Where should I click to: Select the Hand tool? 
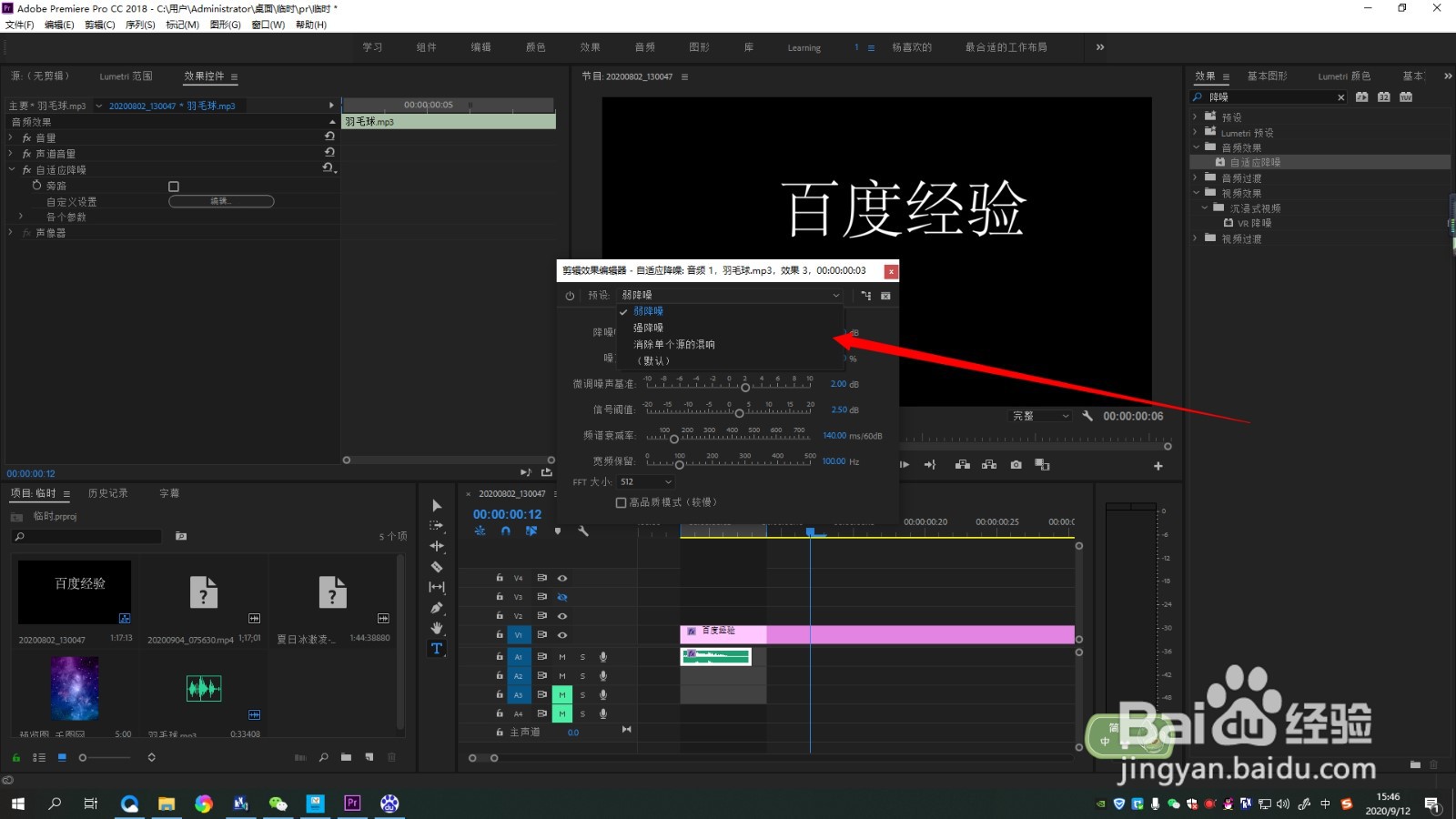point(437,628)
